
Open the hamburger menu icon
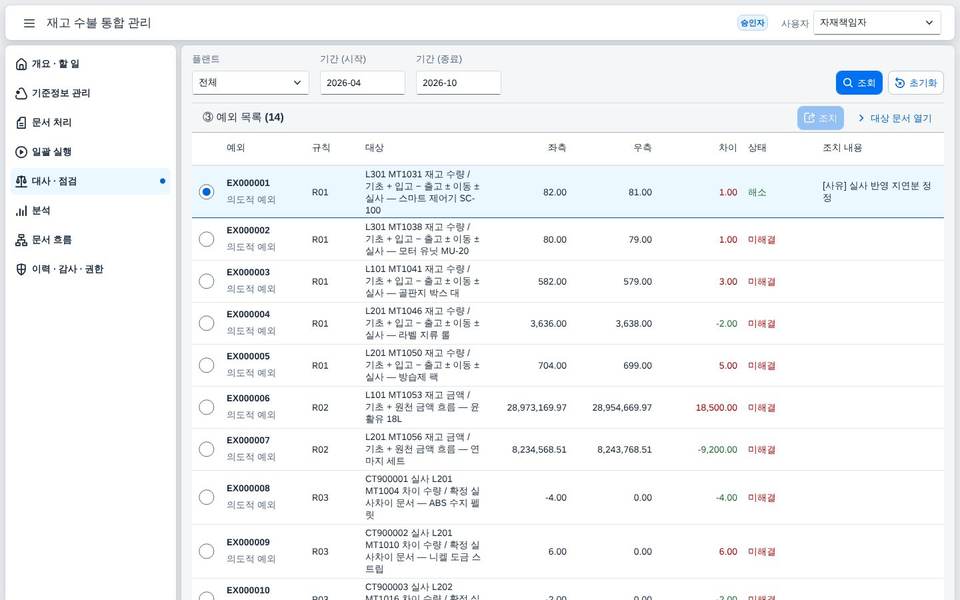29,23
